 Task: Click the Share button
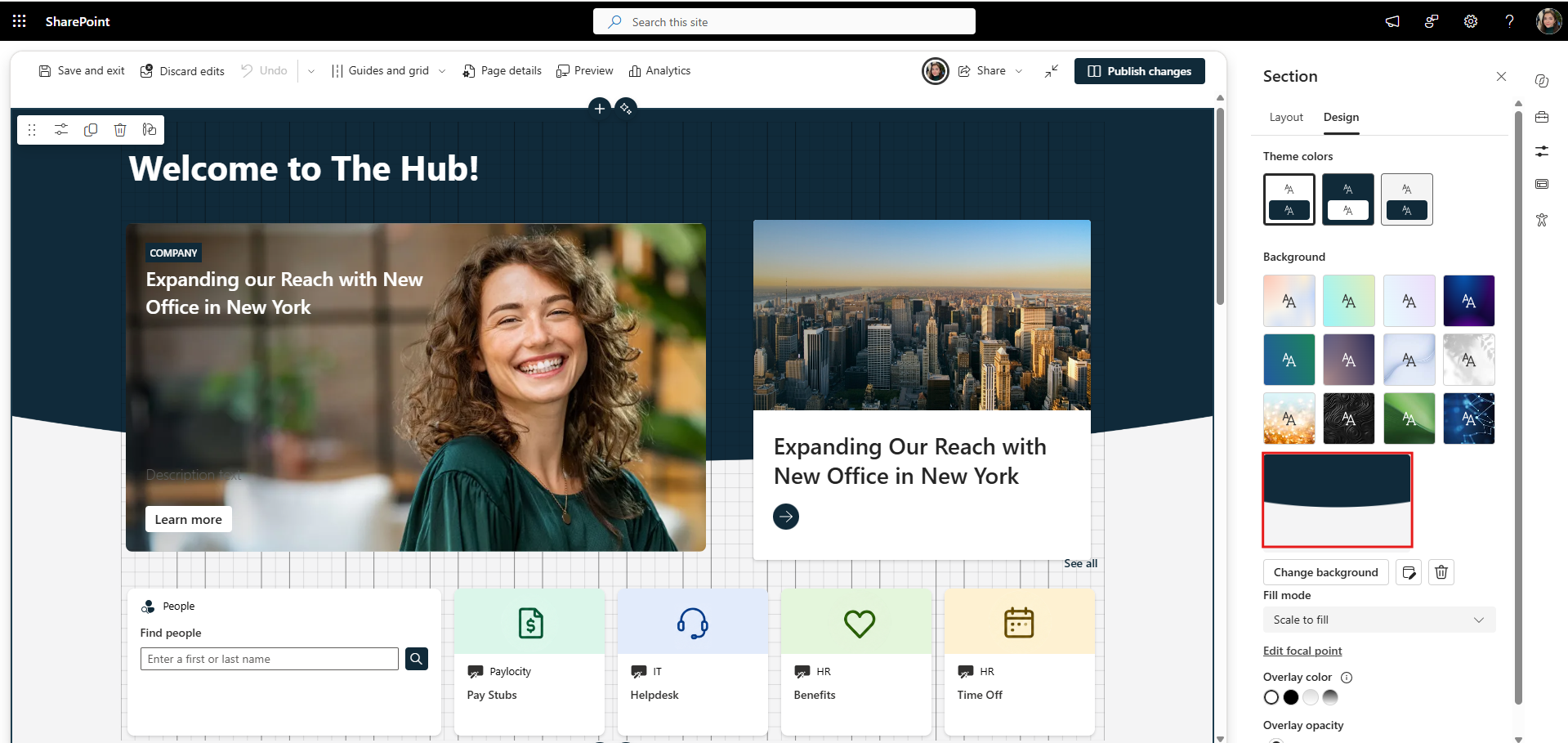coord(982,71)
